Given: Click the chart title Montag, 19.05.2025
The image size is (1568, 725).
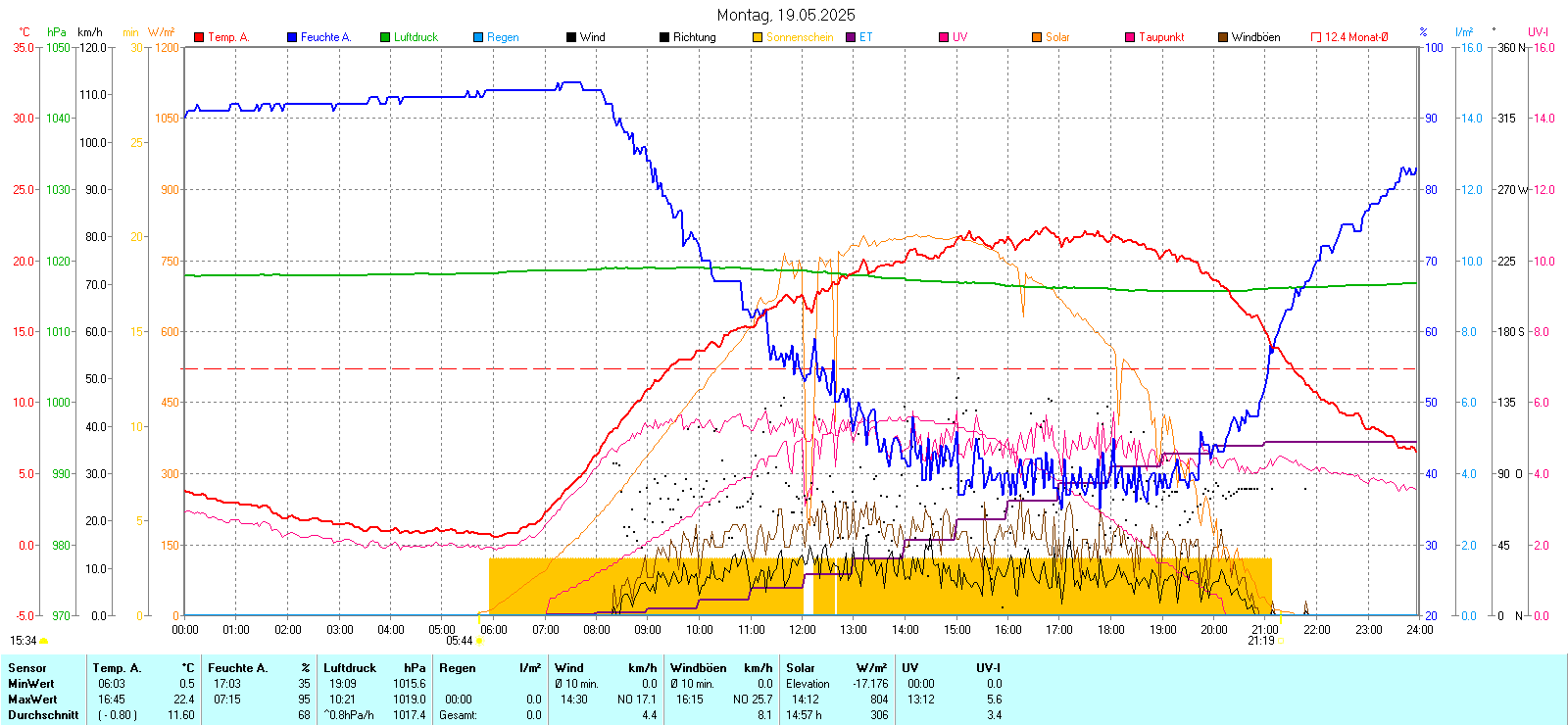Looking at the screenshot, I should click(x=785, y=15).
